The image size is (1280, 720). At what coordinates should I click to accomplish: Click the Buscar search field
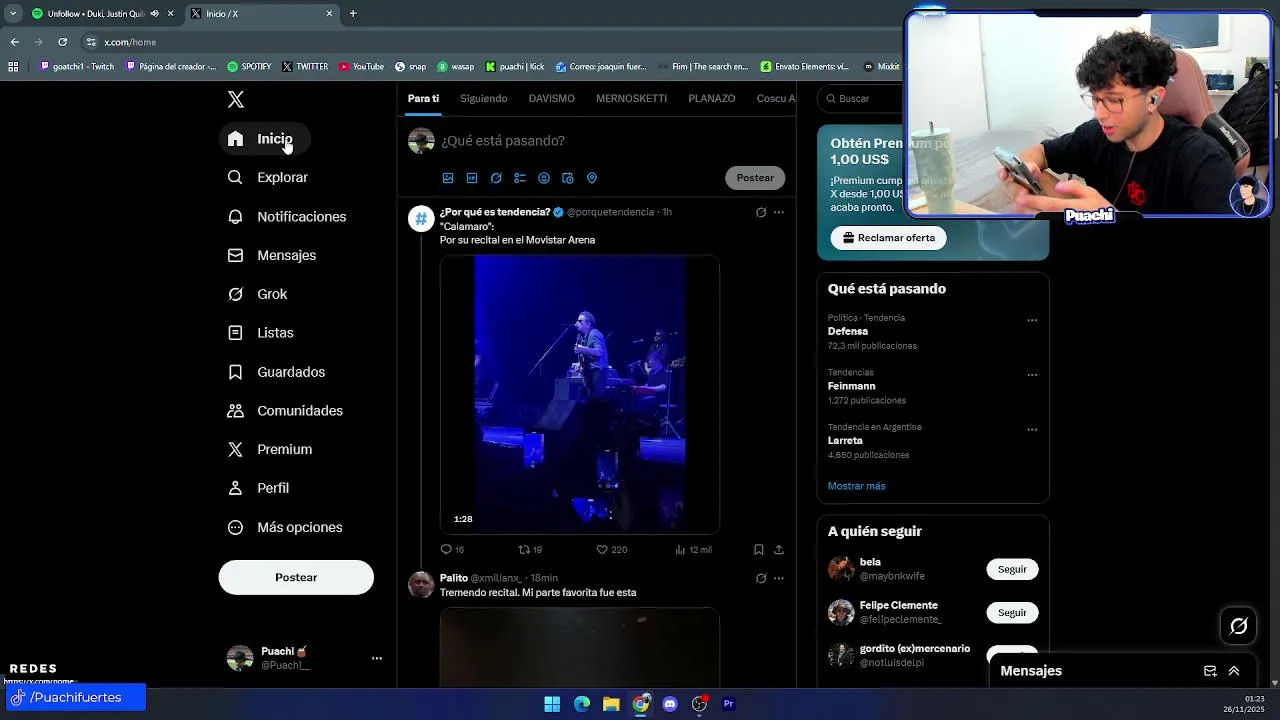click(x=860, y=99)
